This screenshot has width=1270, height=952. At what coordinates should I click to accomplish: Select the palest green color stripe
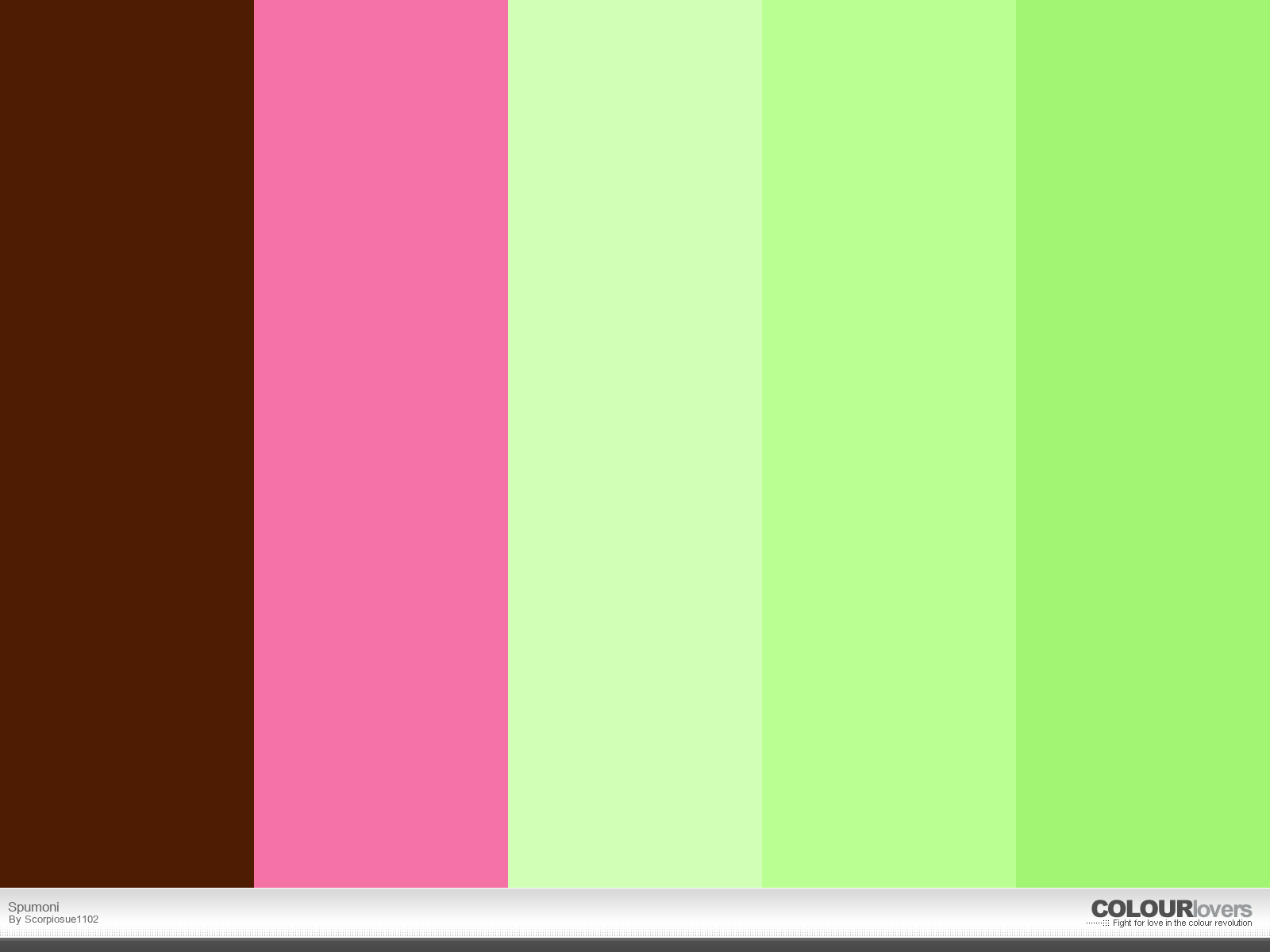tap(635, 443)
